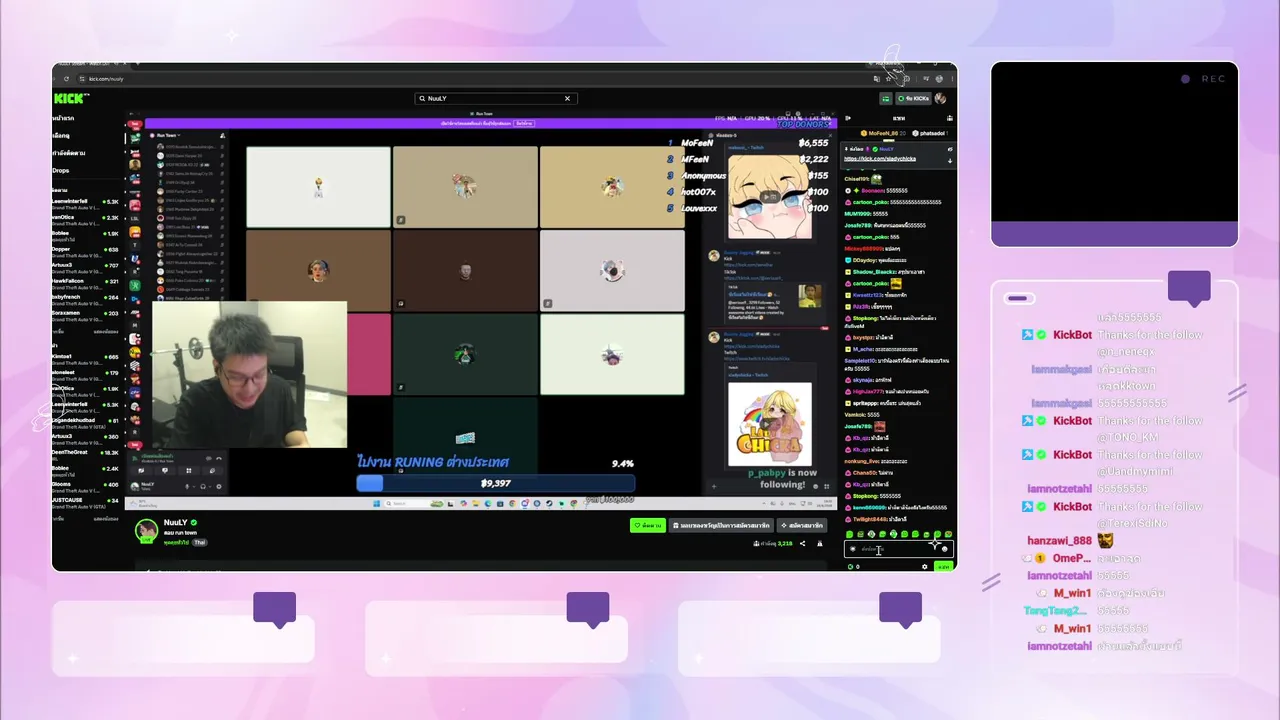Click the Thai language tag

[x=199, y=542]
